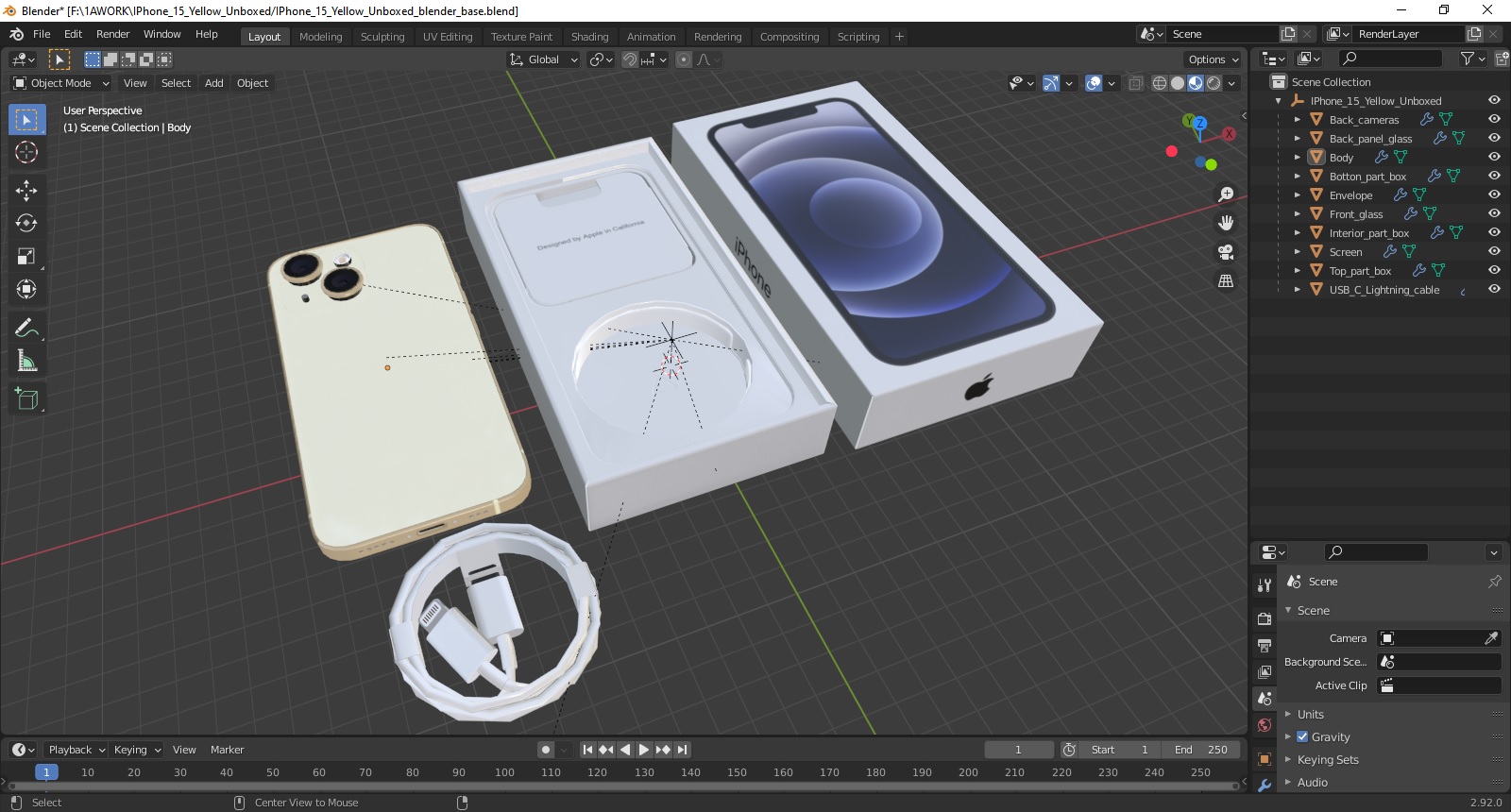Viewport: 1511px width, 812px height.
Task: Hide the Body object in outliner
Action: point(1494,157)
